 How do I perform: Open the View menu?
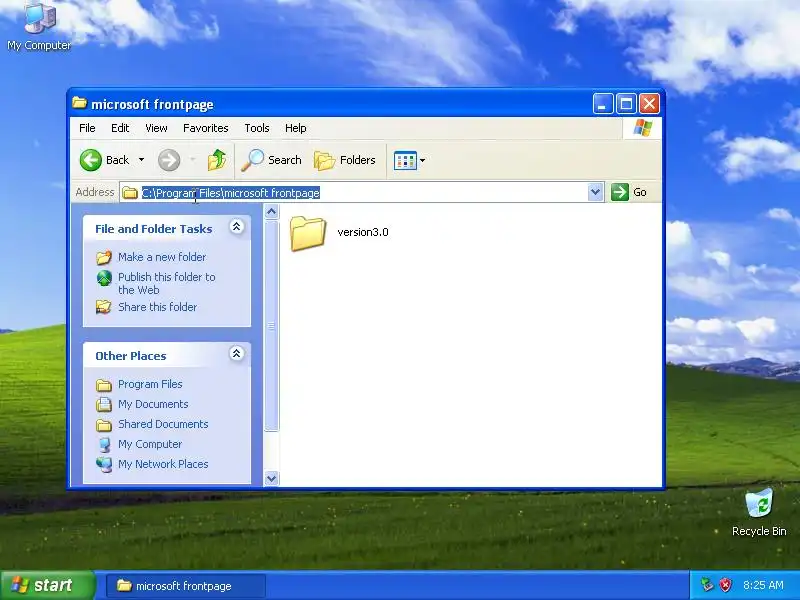tap(156, 128)
